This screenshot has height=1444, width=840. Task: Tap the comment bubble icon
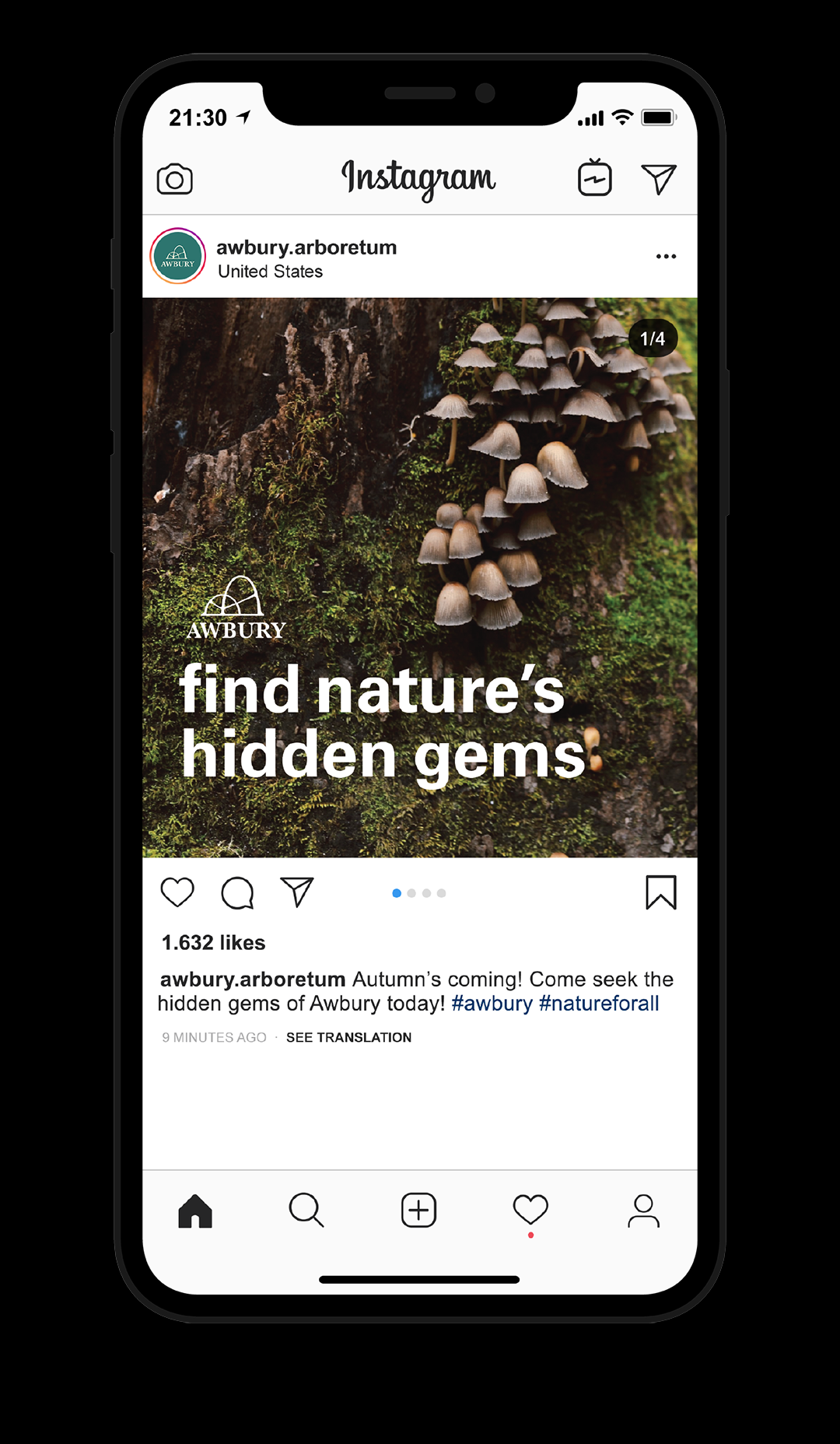point(237,892)
